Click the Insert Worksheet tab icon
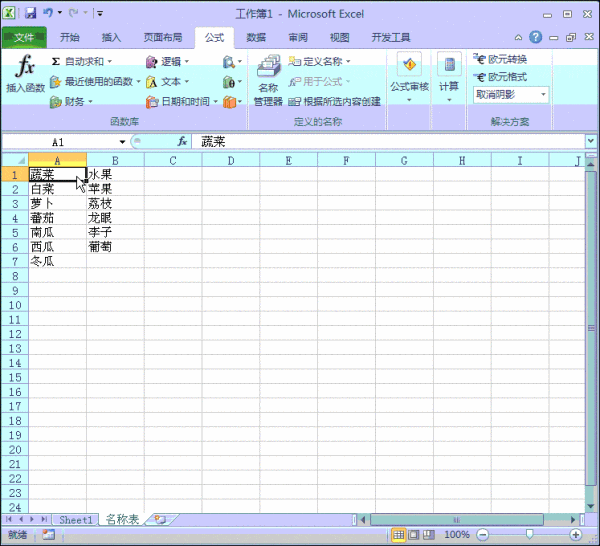 (161, 519)
